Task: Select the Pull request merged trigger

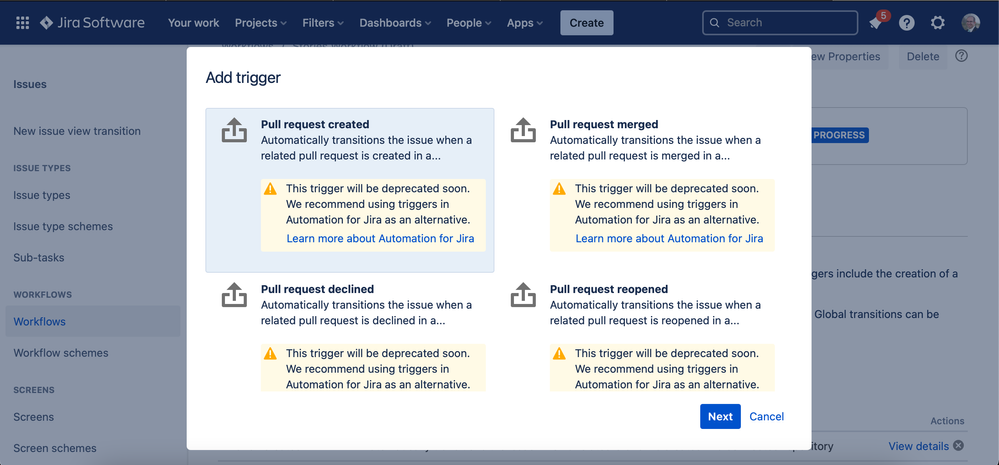Action: pyautogui.click(x=639, y=190)
